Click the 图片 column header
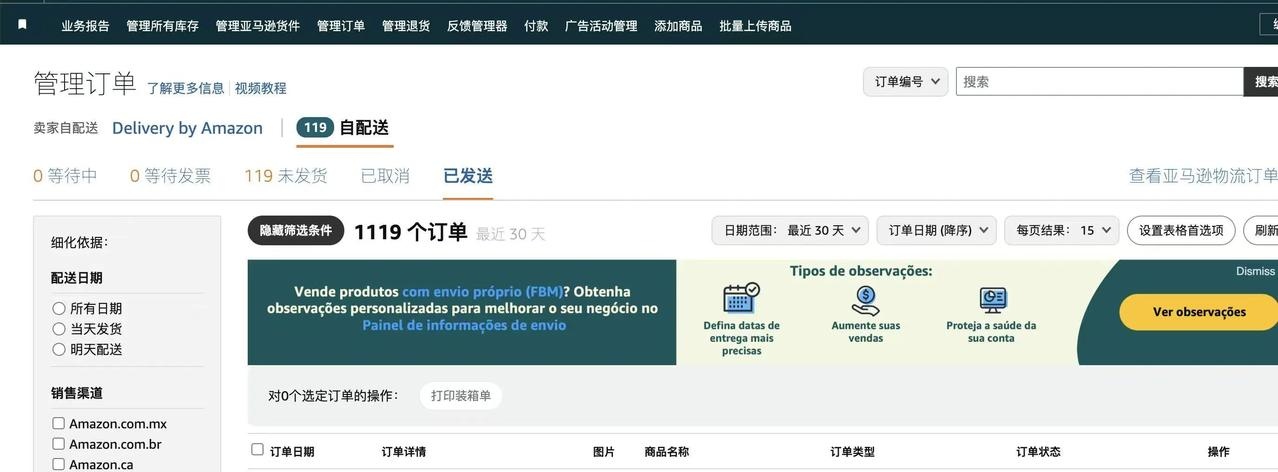Image resolution: width=1278 pixels, height=472 pixels. tap(604, 452)
